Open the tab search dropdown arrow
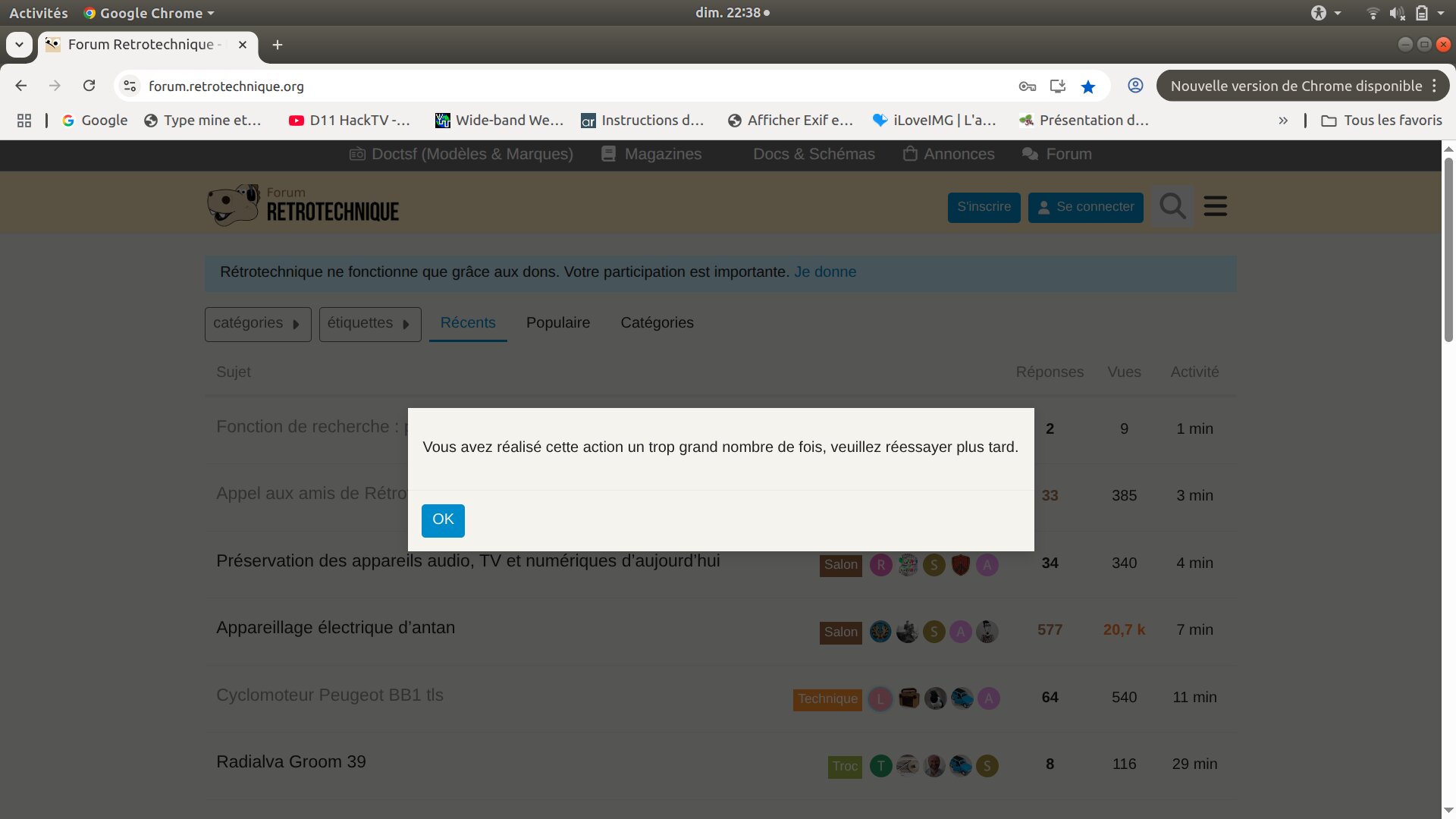 (20, 45)
